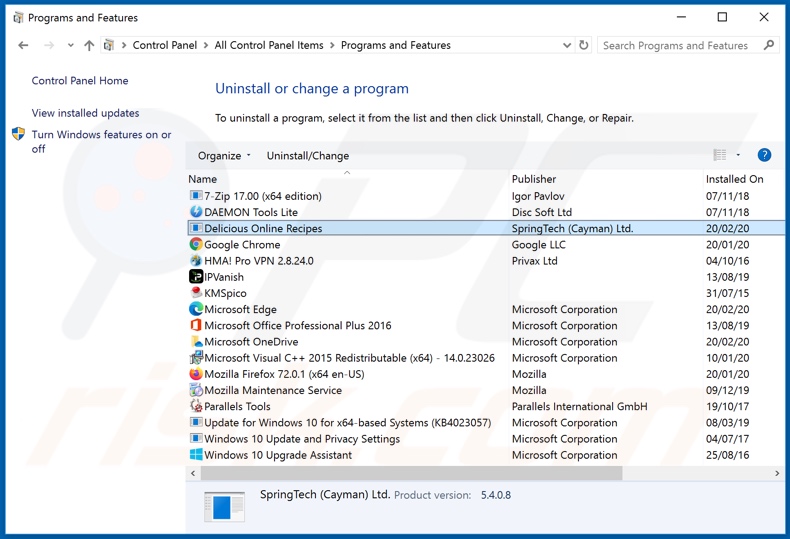Click publisher Igor Pavlov cell
The height and width of the screenshot is (539, 790).
pyautogui.click(x=538, y=195)
